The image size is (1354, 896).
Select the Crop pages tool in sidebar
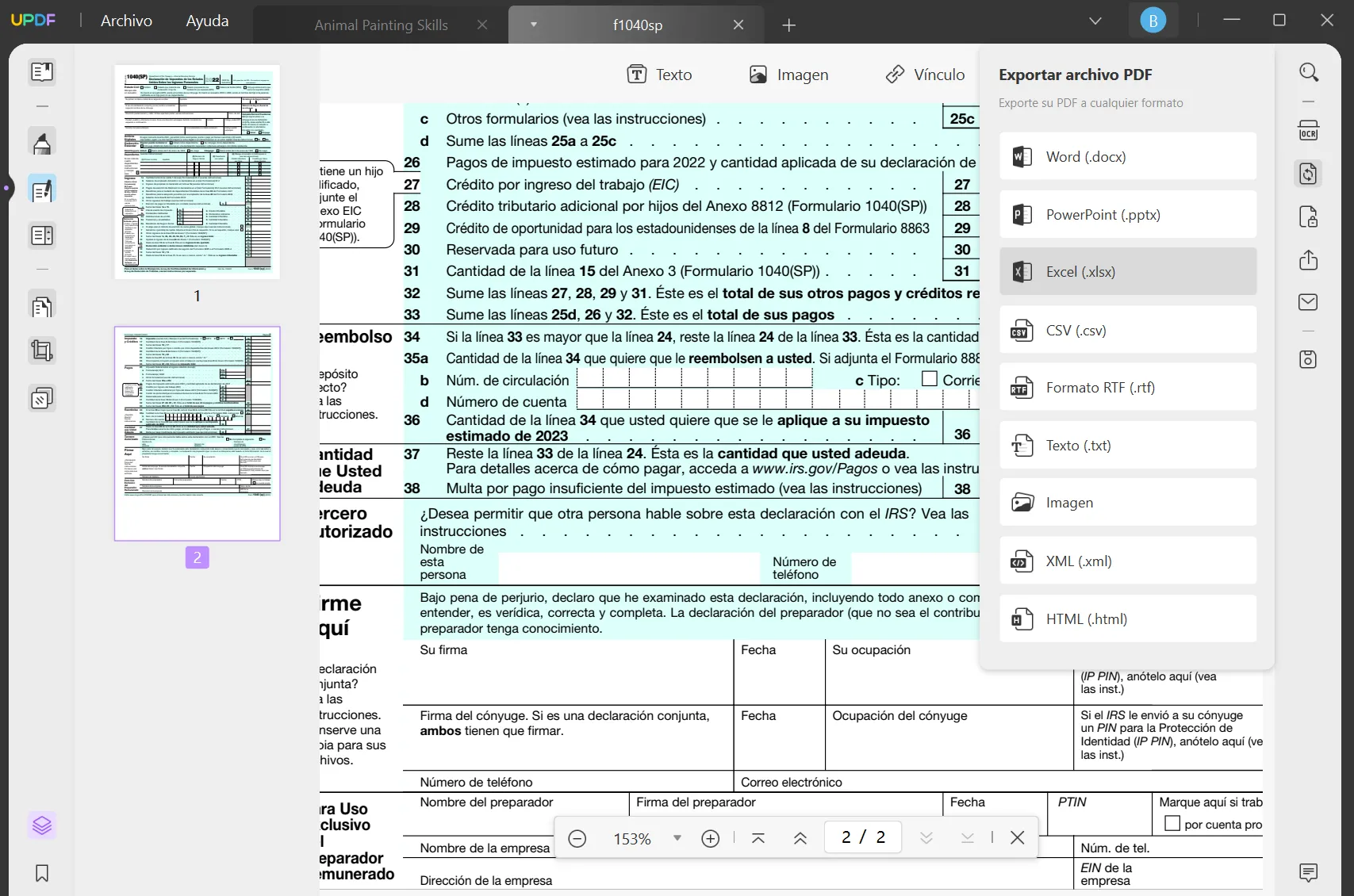coord(42,350)
